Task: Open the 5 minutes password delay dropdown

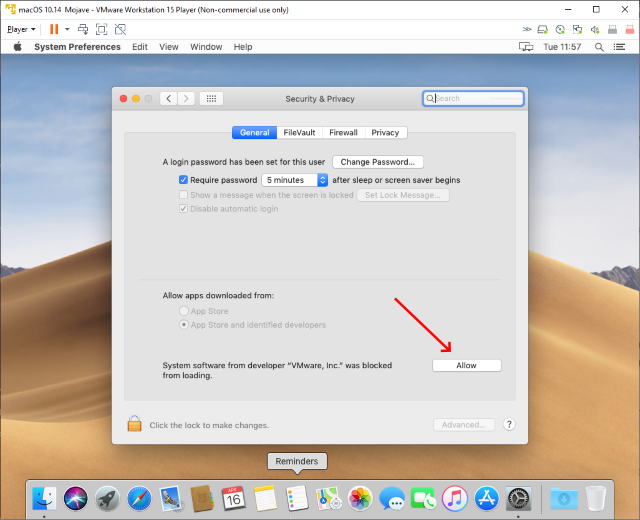Action: pyautogui.click(x=295, y=180)
